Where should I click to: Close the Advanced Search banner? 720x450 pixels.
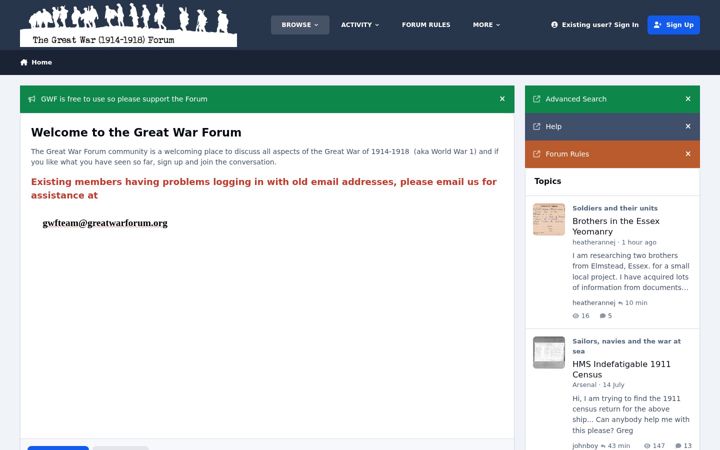click(688, 99)
